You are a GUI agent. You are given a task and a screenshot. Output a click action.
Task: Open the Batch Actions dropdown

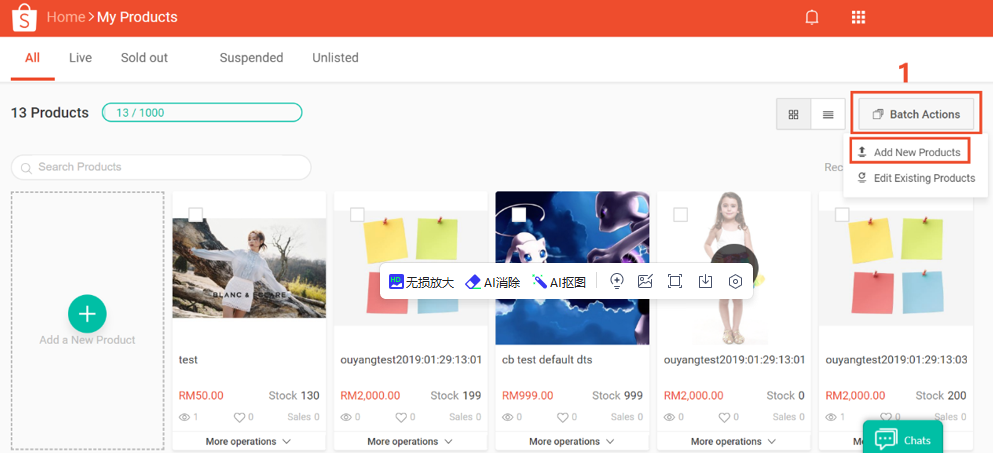916,114
